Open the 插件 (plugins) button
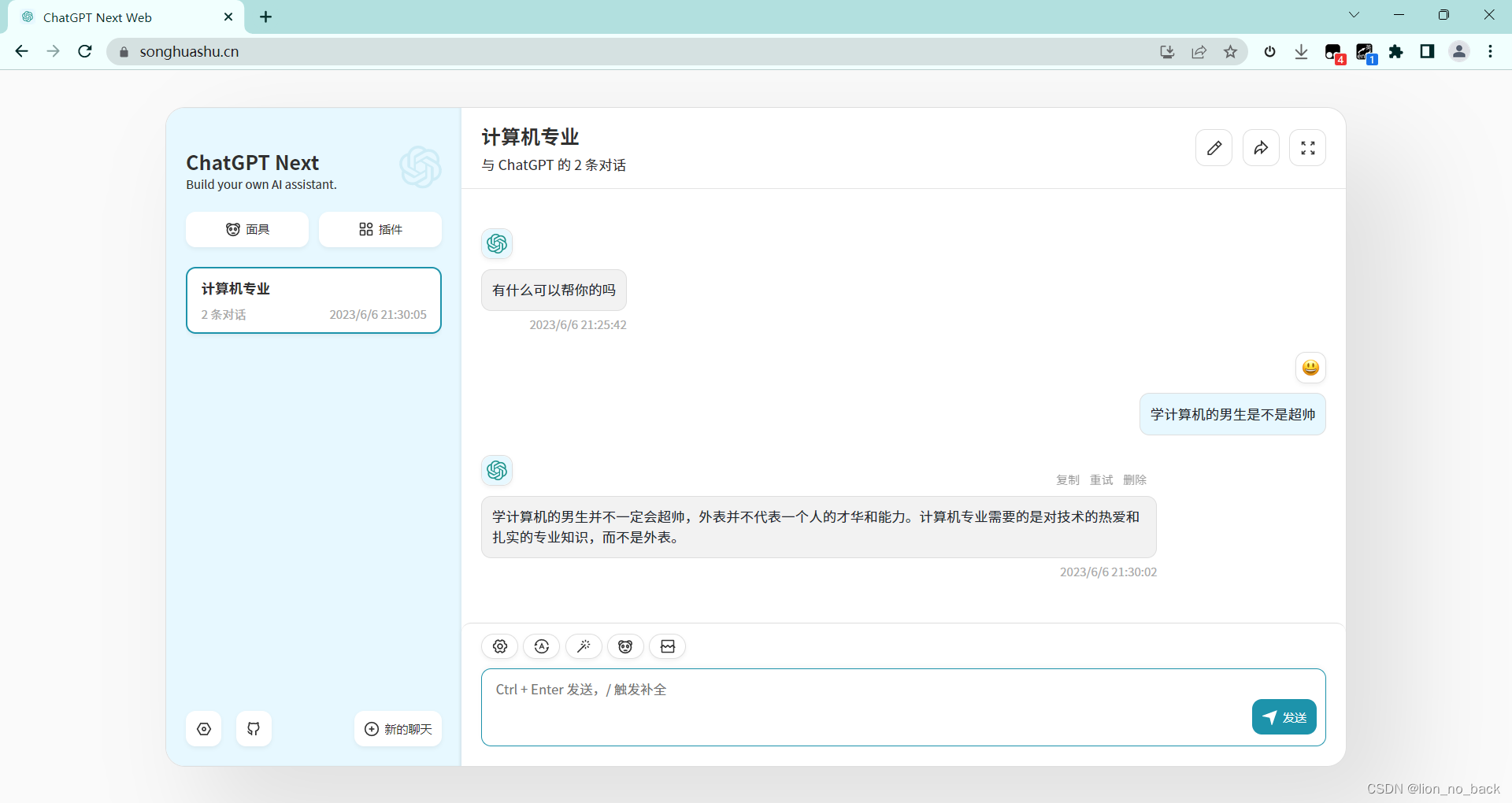Screen dimensions: 1512x803 click(x=380, y=229)
